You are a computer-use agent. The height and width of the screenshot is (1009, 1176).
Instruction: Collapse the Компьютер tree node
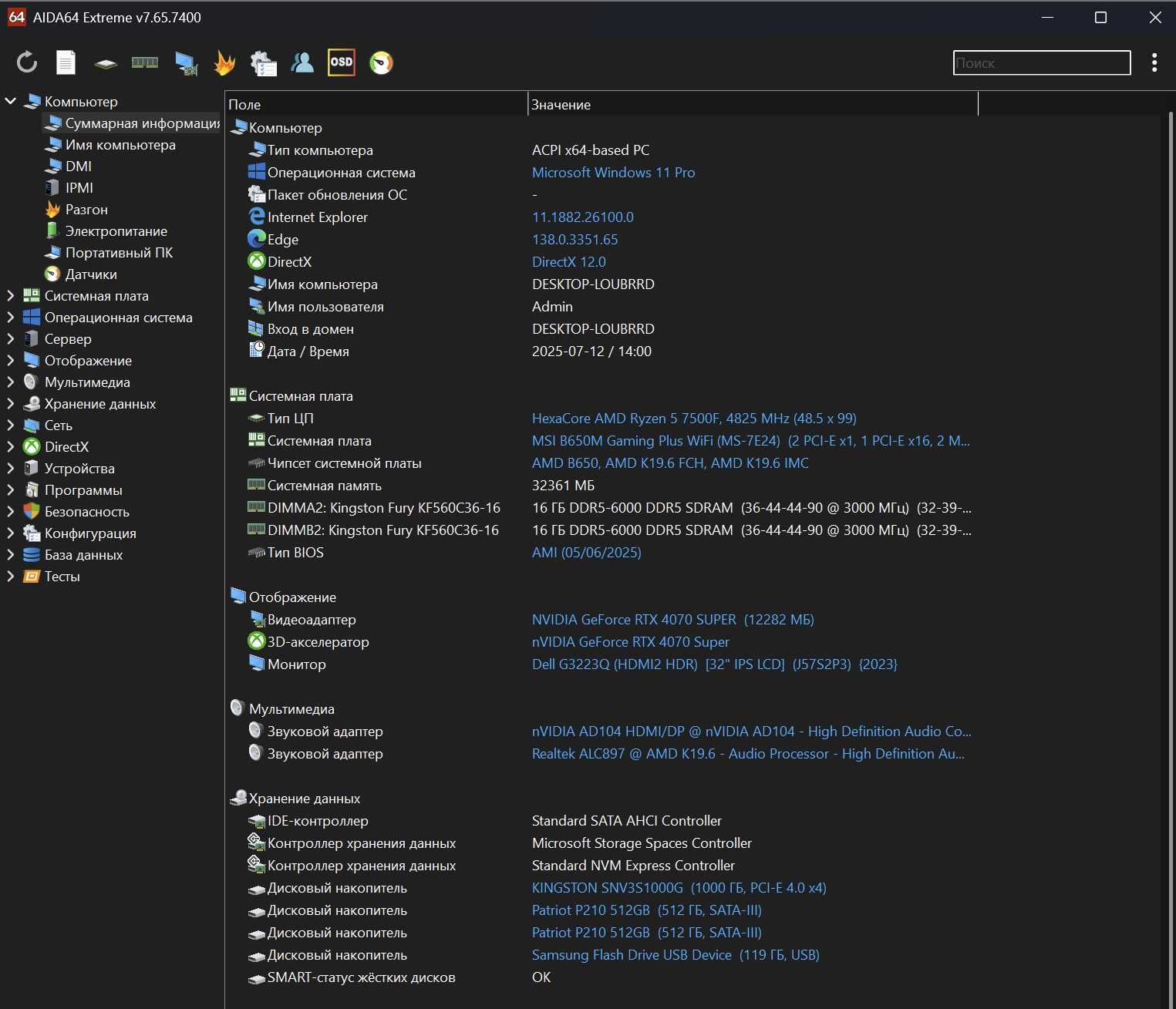coord(11,101)
